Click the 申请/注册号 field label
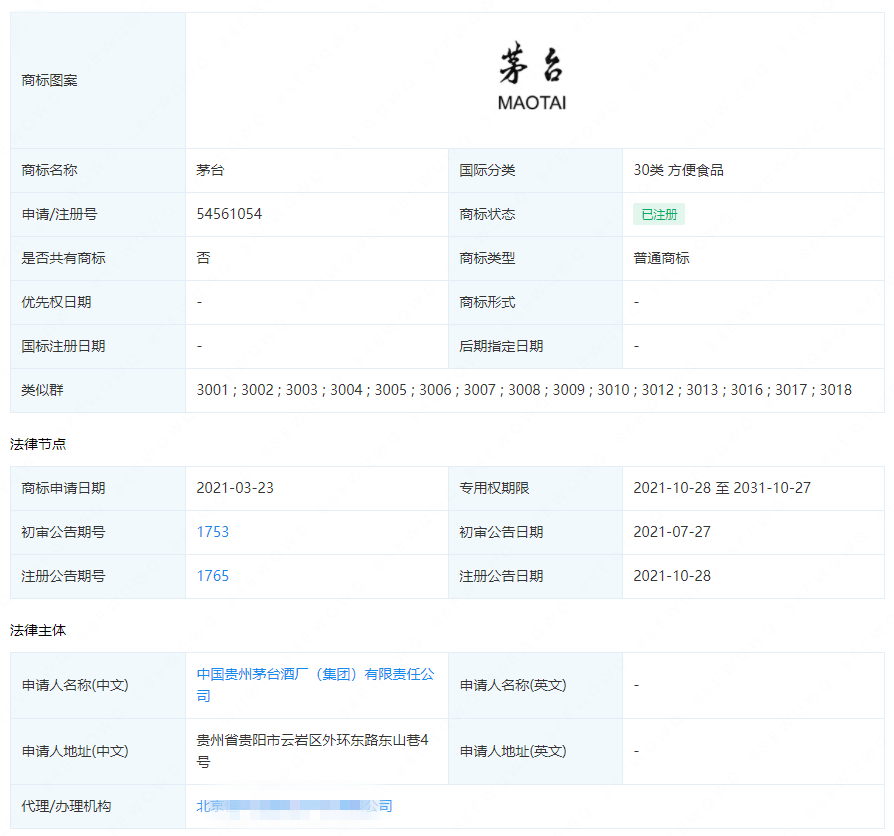 tap(59, 214)
